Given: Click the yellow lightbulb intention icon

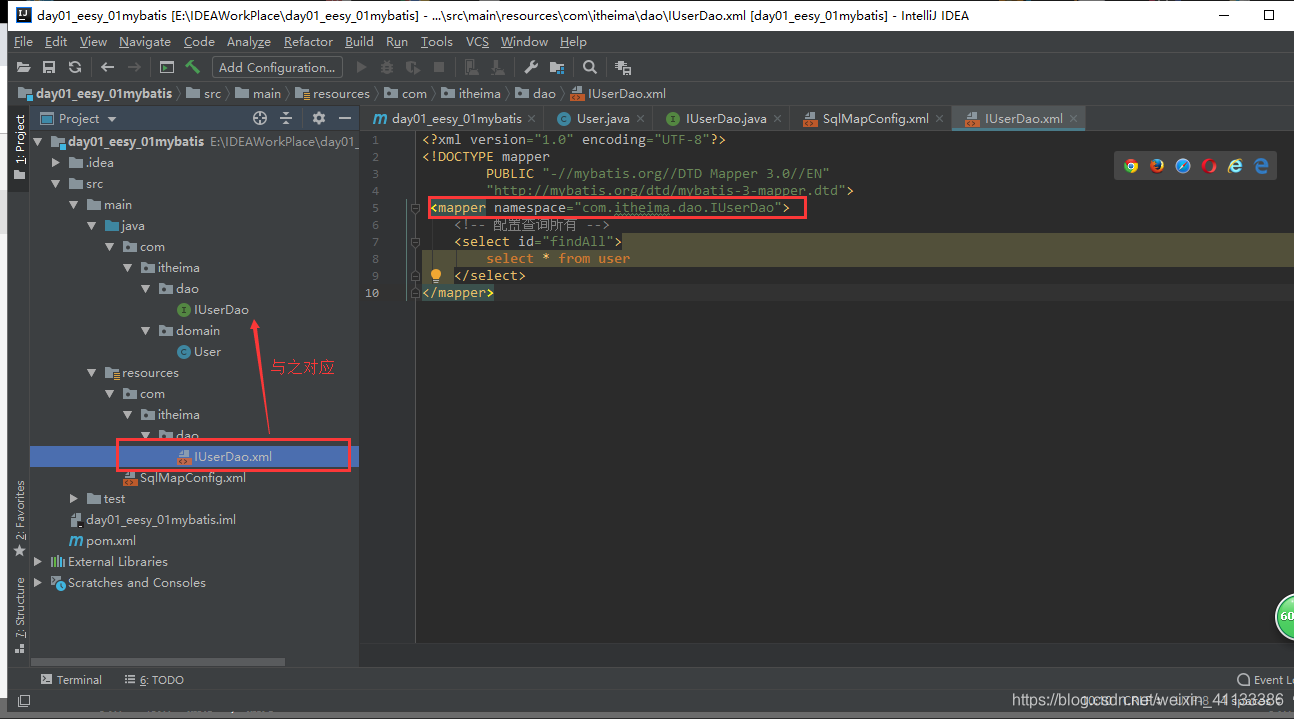Looking at the screenshot, I should (436, 275).
